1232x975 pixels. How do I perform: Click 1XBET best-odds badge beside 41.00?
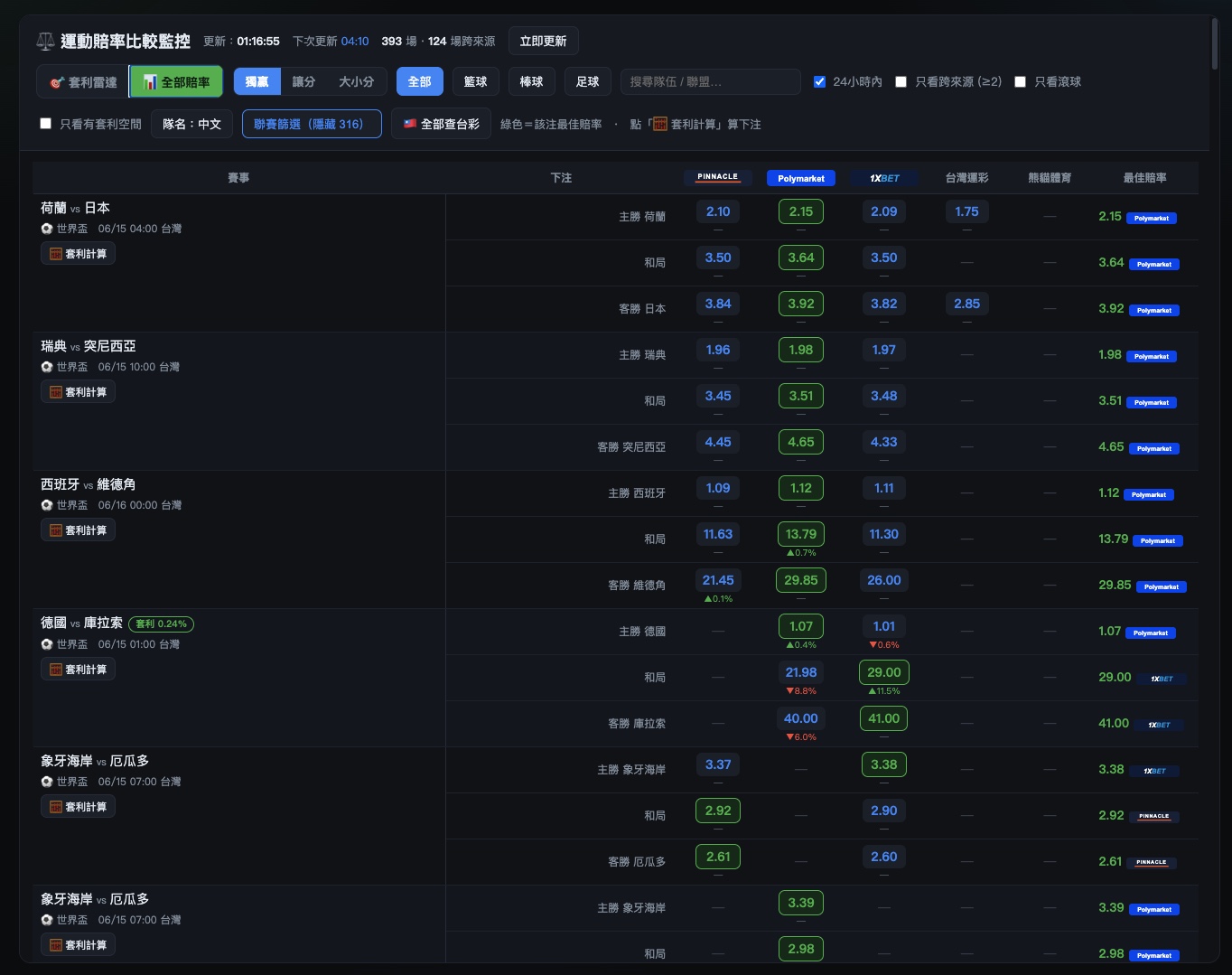point(1159,725)
